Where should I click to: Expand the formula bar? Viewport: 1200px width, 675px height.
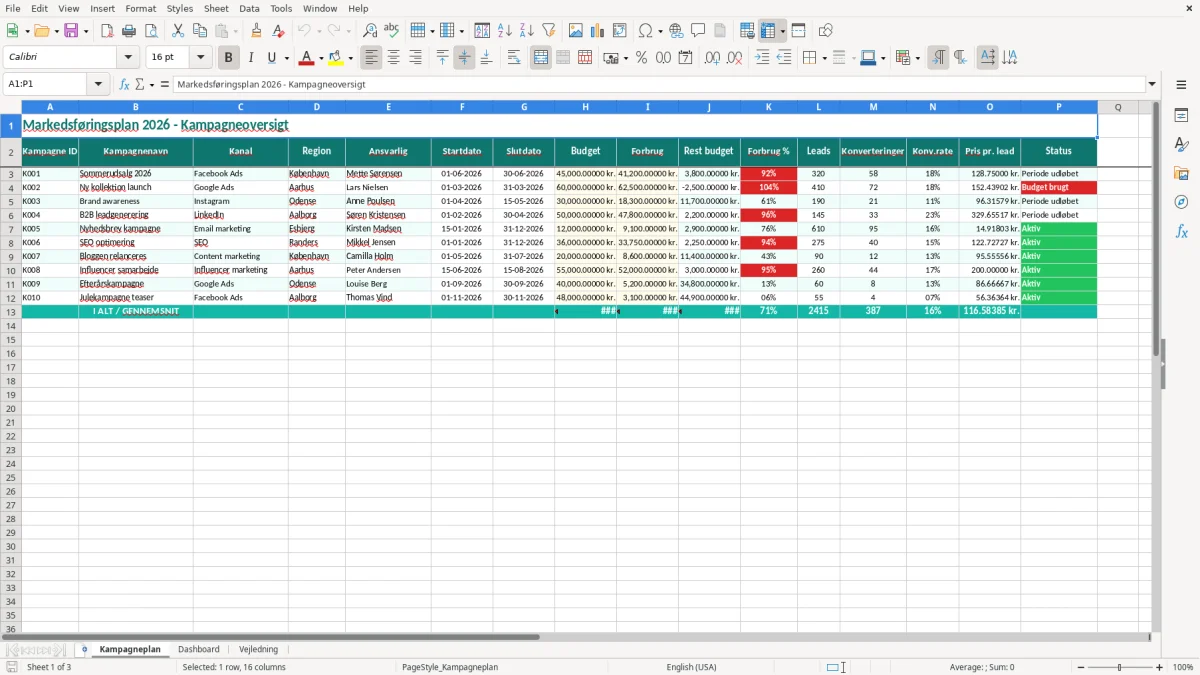[x=1152, y=84]
